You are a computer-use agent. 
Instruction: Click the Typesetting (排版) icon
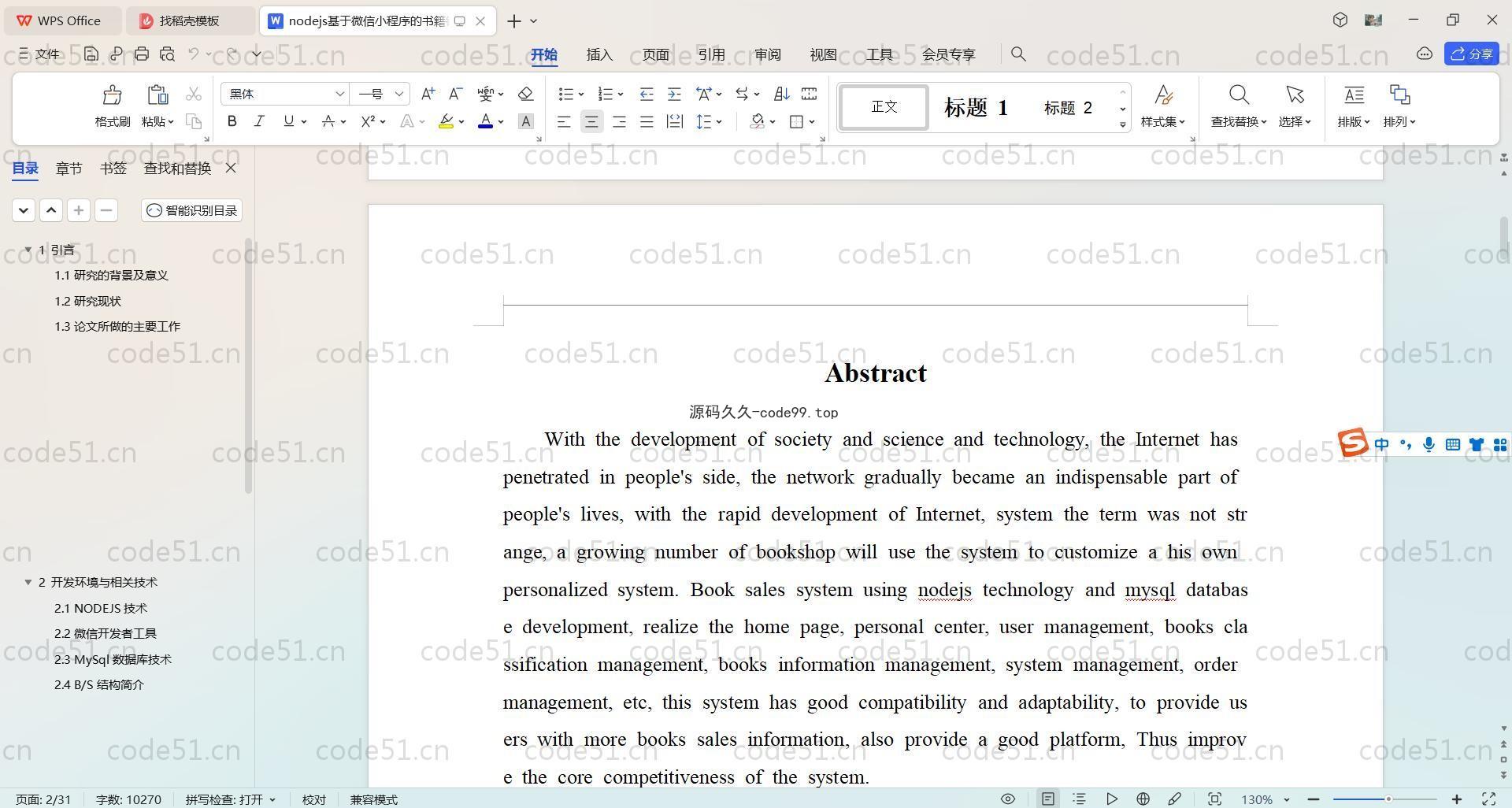pos(1354,95)
